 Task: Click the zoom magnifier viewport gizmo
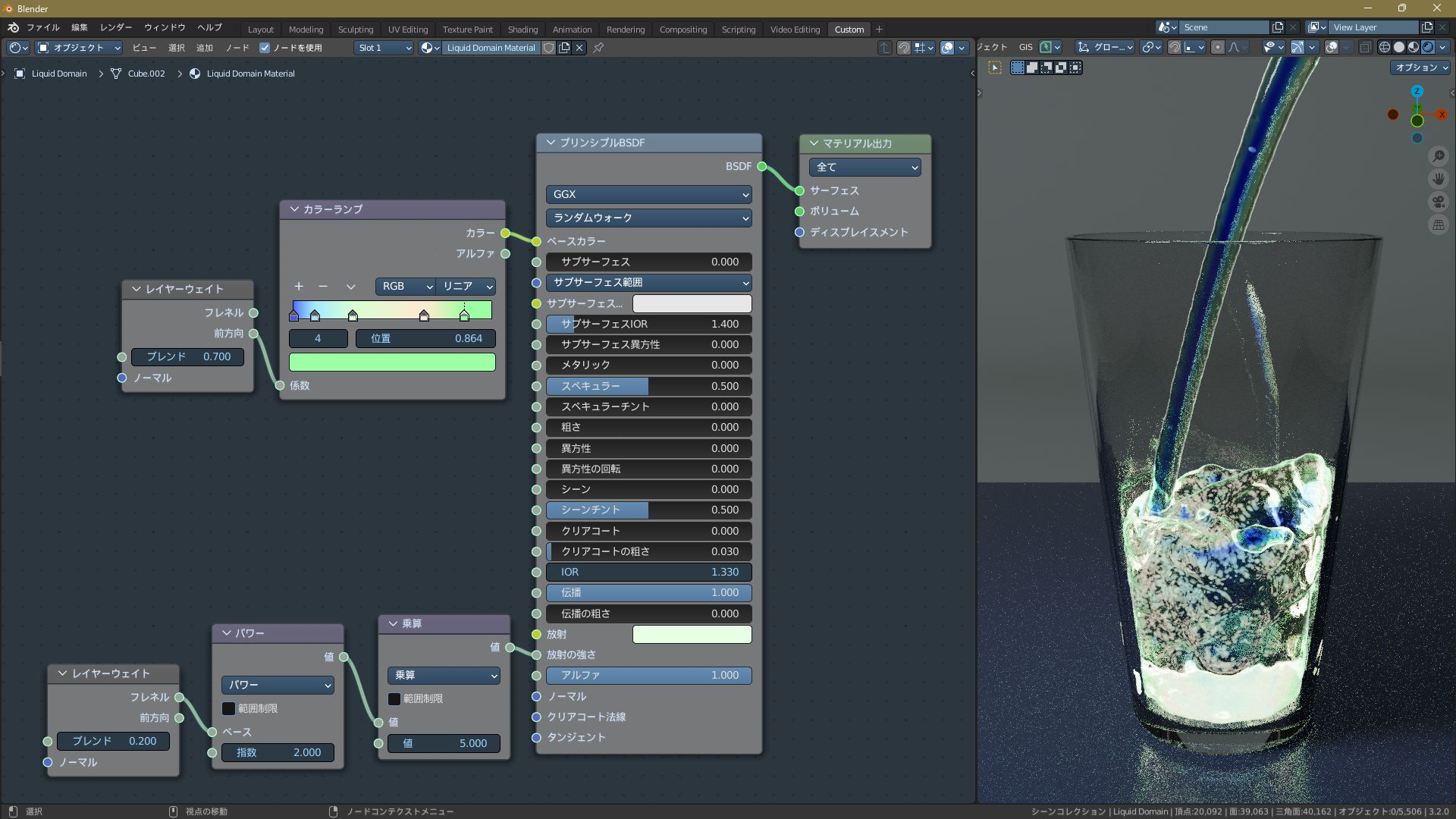(x=1438, y=156)
